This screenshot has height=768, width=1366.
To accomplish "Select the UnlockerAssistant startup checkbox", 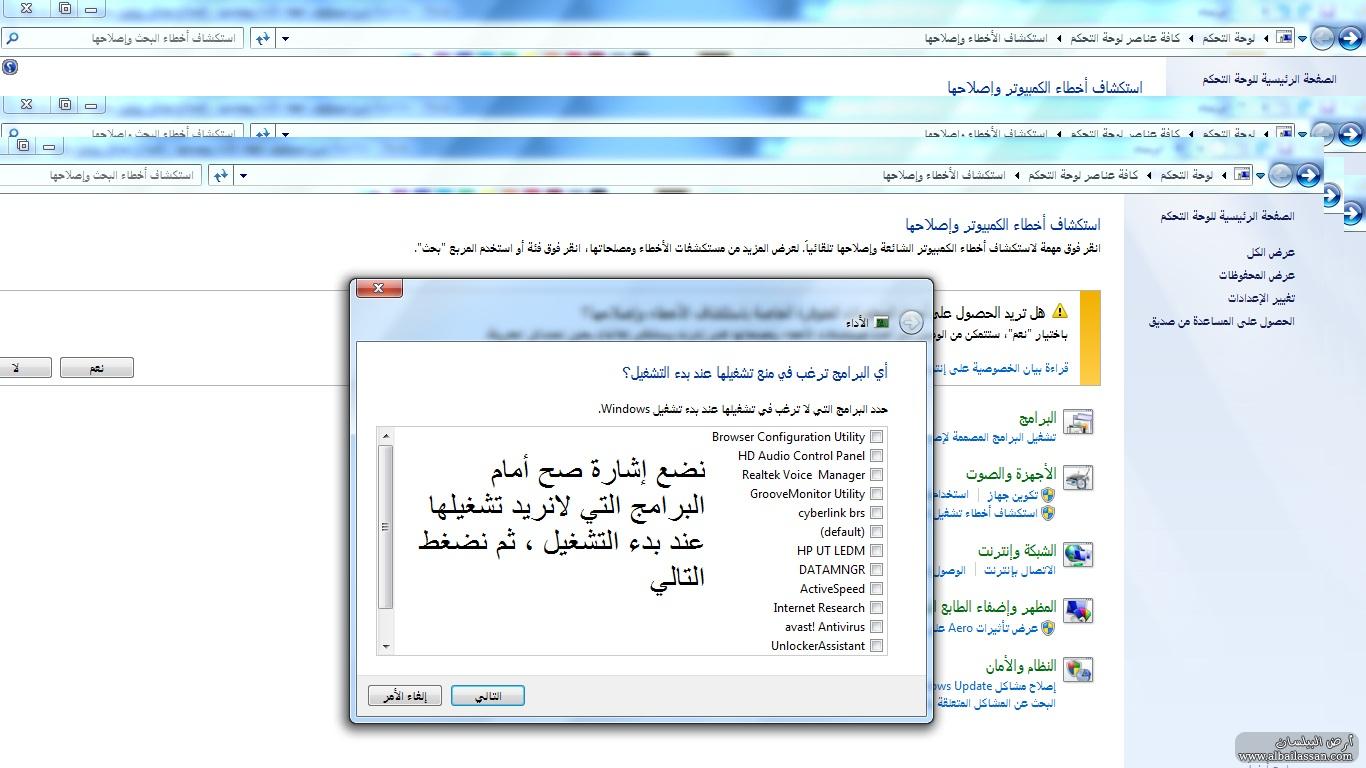I will (876, 646).
